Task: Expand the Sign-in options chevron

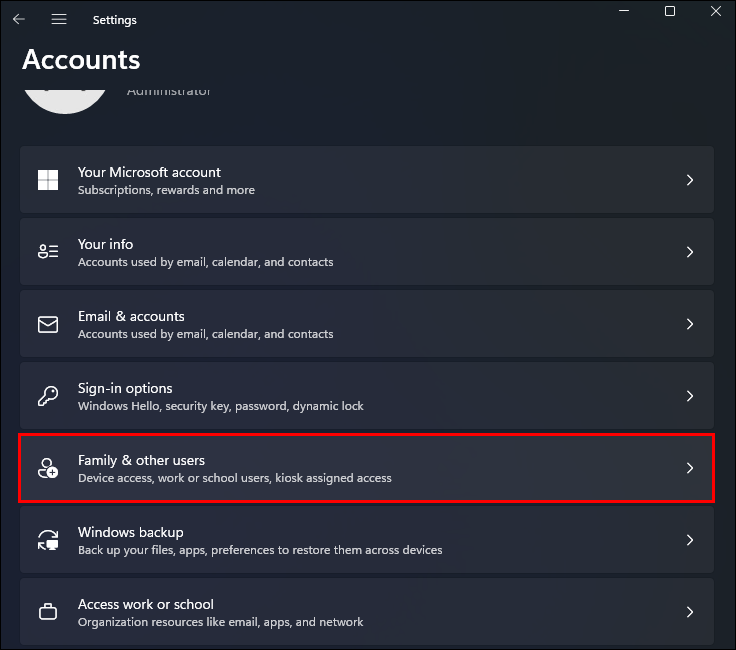Action: pyautogui.click(x=690, y=396)
